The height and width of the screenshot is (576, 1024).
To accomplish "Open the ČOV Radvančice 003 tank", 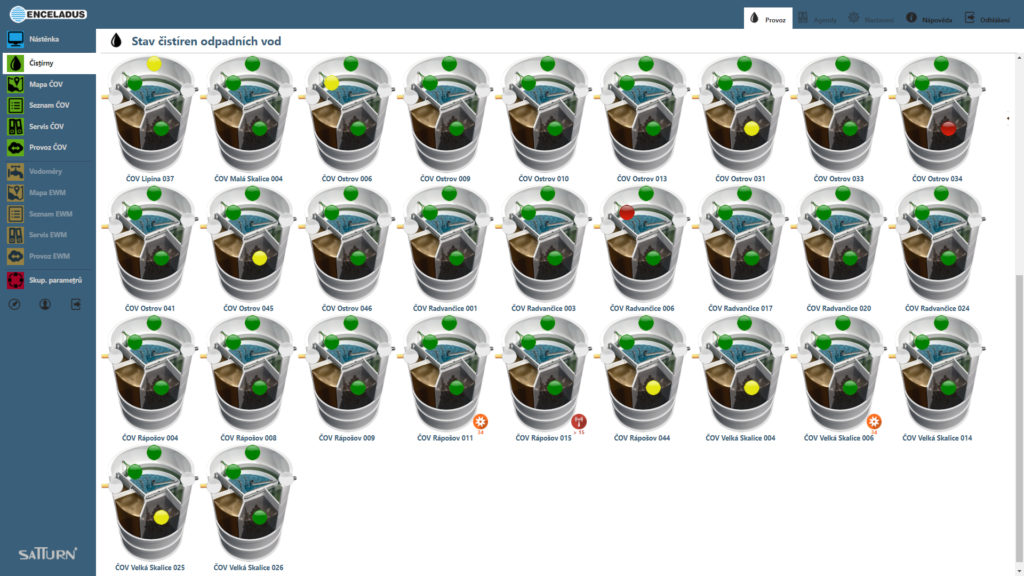I will point(544,244).
